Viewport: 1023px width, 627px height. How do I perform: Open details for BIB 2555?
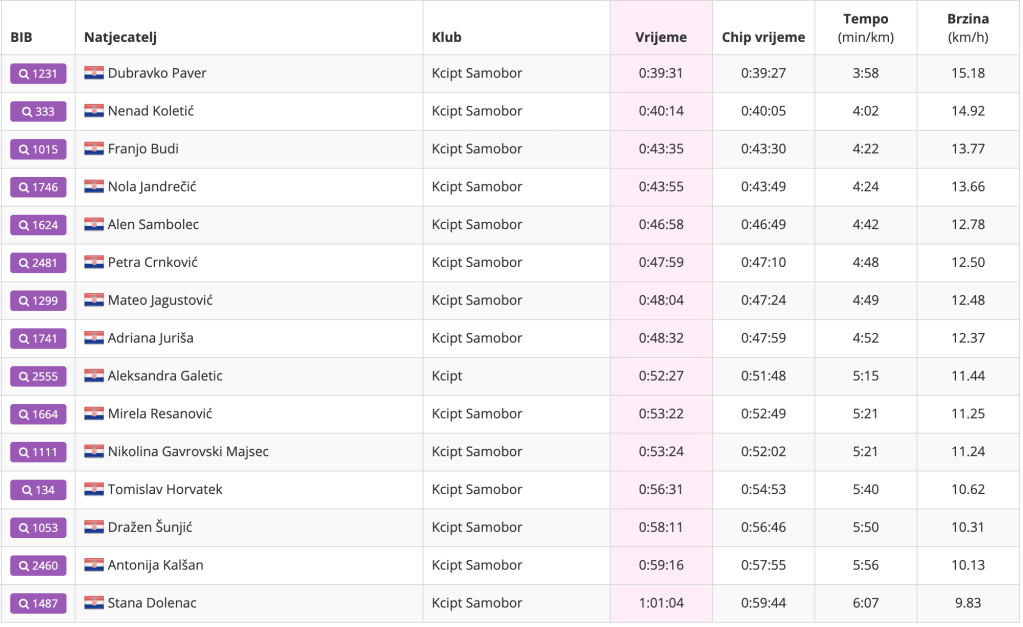38,377
